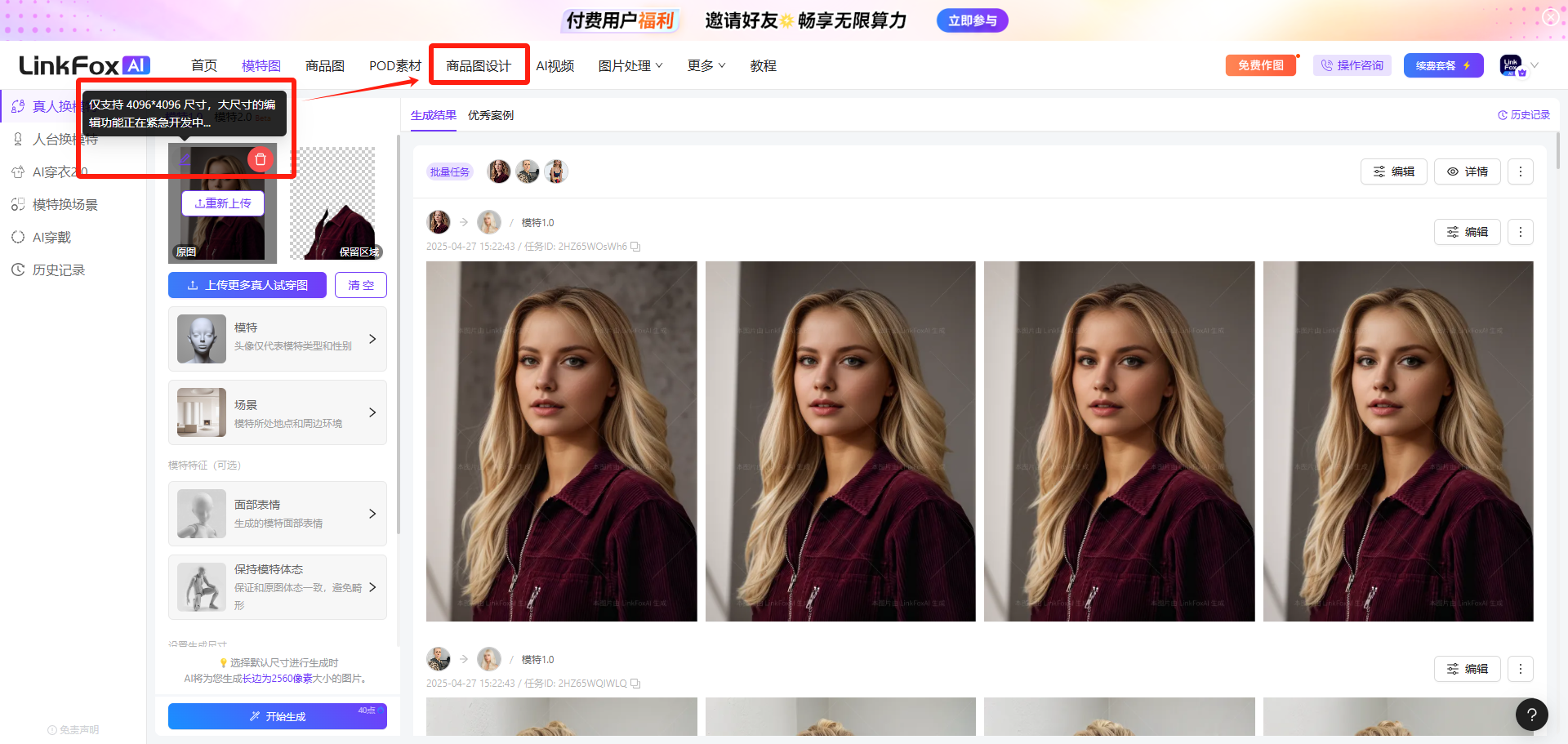This screenshot has width=1568, height=744.
Task: Click the 续费套餐 renewal button
Action: [x=1443, y=65]
